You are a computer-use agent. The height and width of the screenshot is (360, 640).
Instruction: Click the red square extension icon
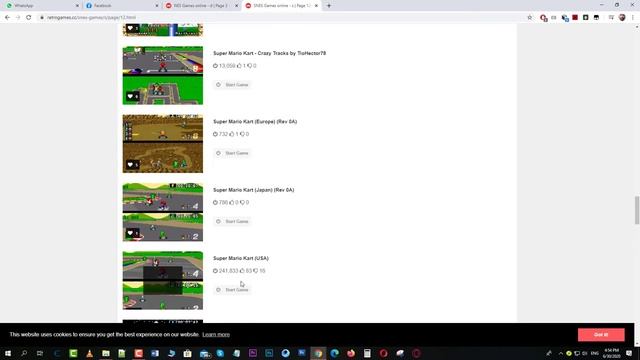point(575,18)
